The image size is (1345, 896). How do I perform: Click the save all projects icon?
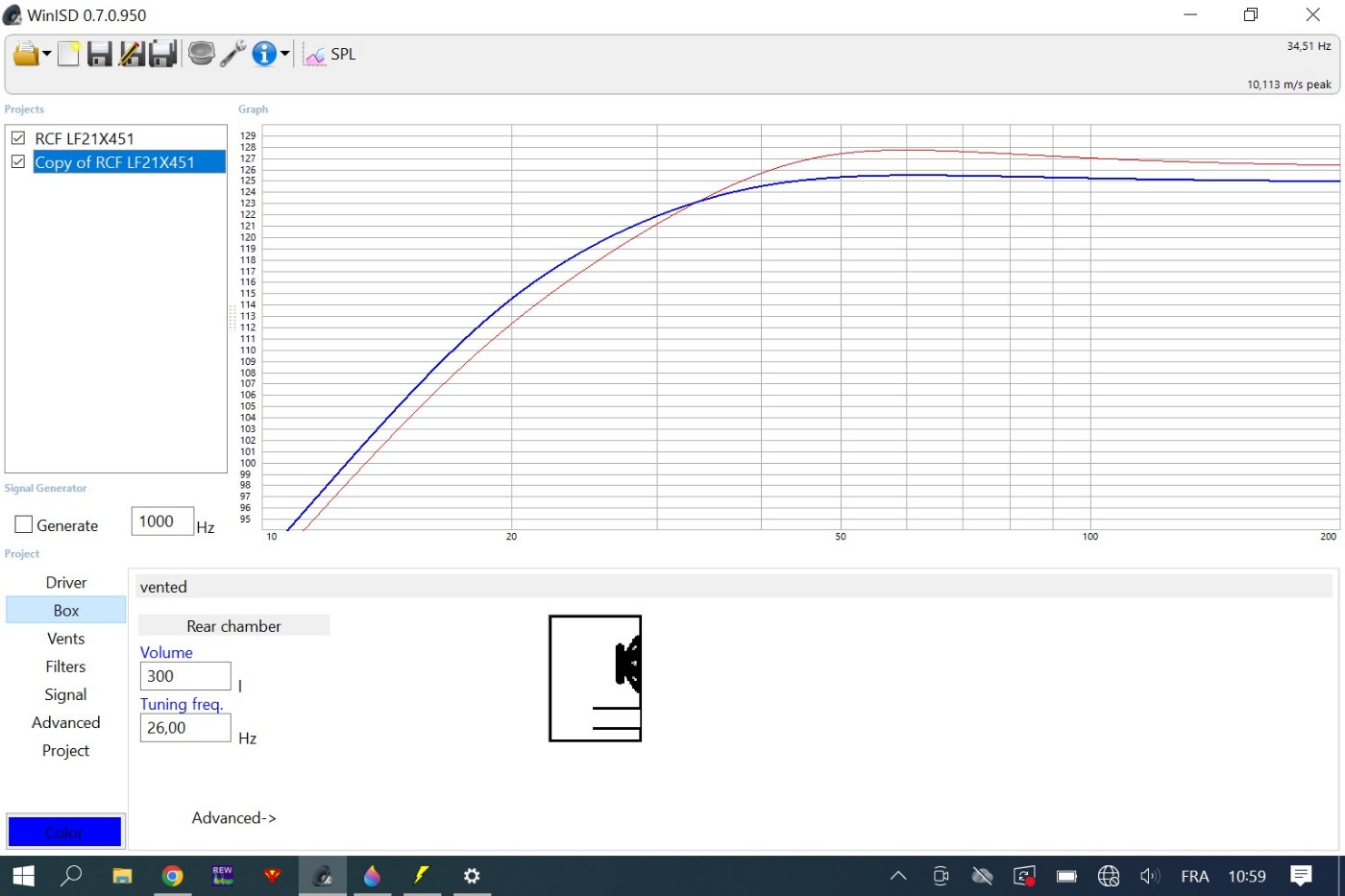click(162, 54)
